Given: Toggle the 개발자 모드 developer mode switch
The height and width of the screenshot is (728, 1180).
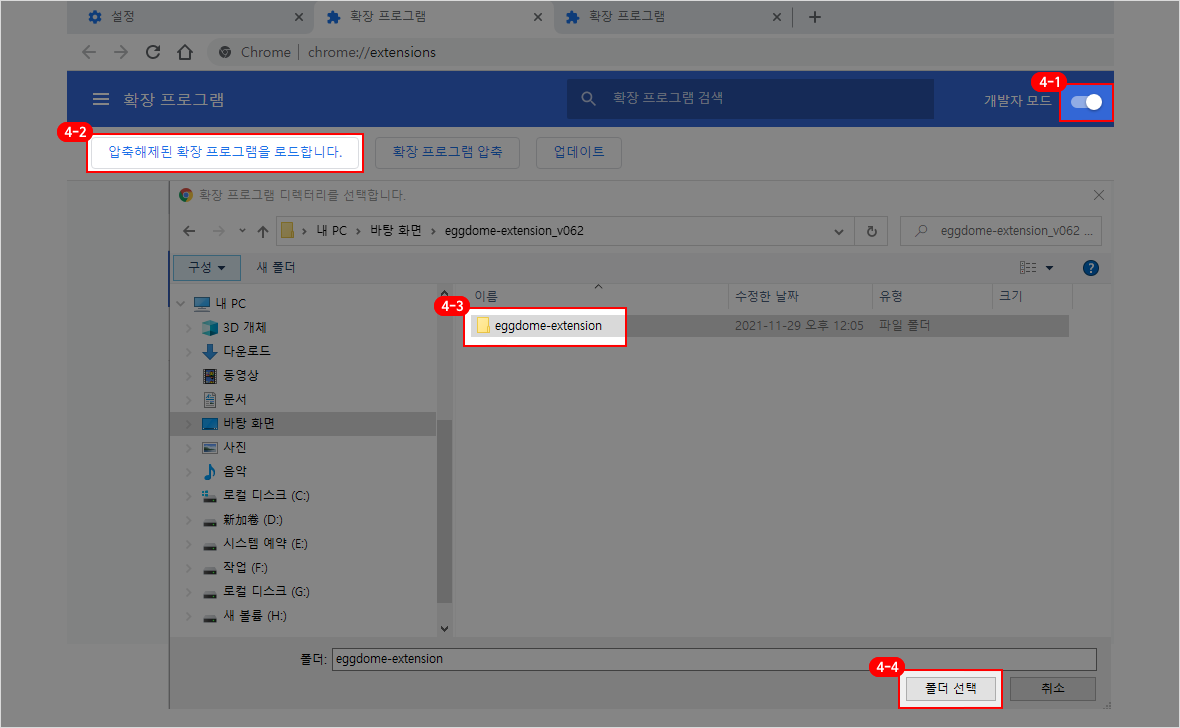Looking at the screenshot, I should click(1086, 101).
